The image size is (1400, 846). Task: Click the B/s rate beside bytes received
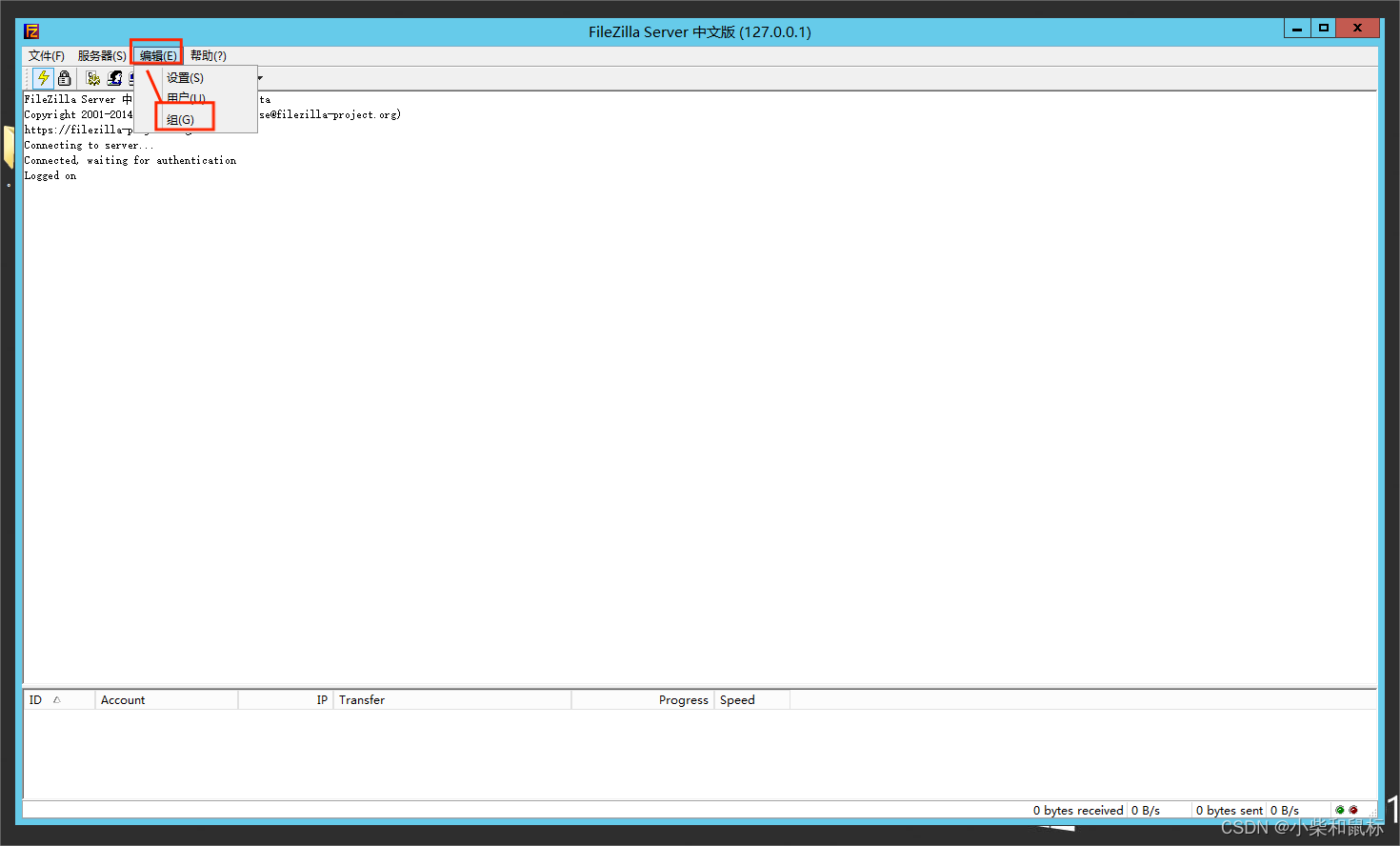coord(1146,810)
